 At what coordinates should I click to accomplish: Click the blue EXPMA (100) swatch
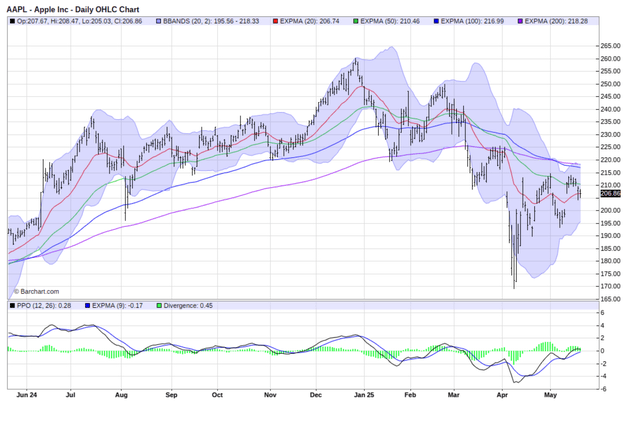click(x=436, y=21)
